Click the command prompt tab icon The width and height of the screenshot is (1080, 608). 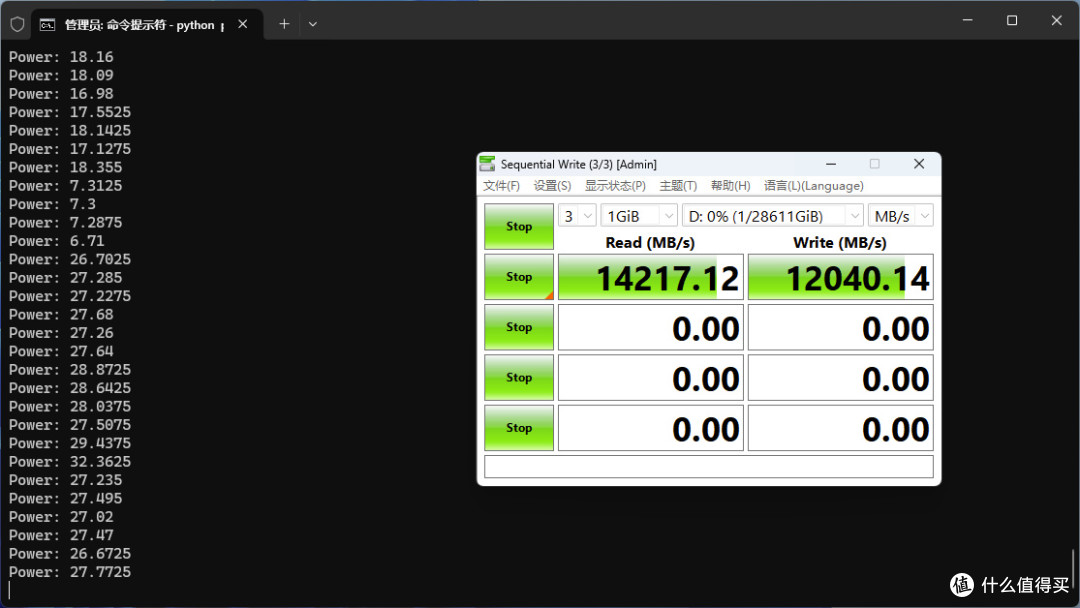coord(48,25)
